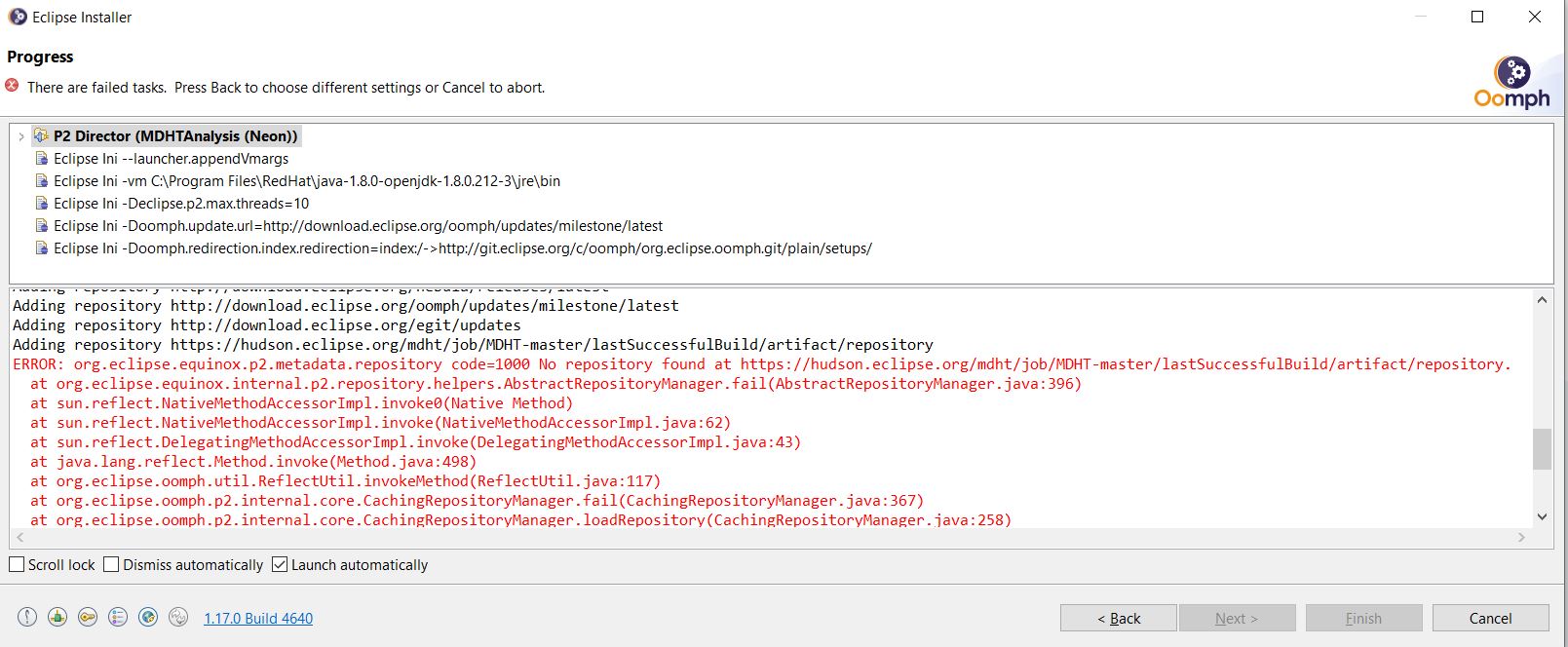Click the P2 Director task icon
The width and height of the screenshot is (1568, 647).
[x=41, y=135]
